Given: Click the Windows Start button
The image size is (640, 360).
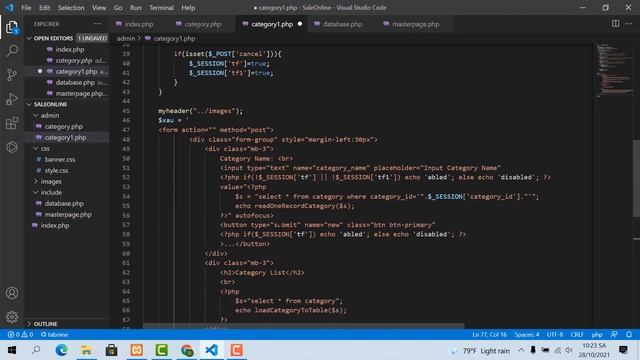Looking at the screenshot, I should pyautogui.click(x=12, y=350).
